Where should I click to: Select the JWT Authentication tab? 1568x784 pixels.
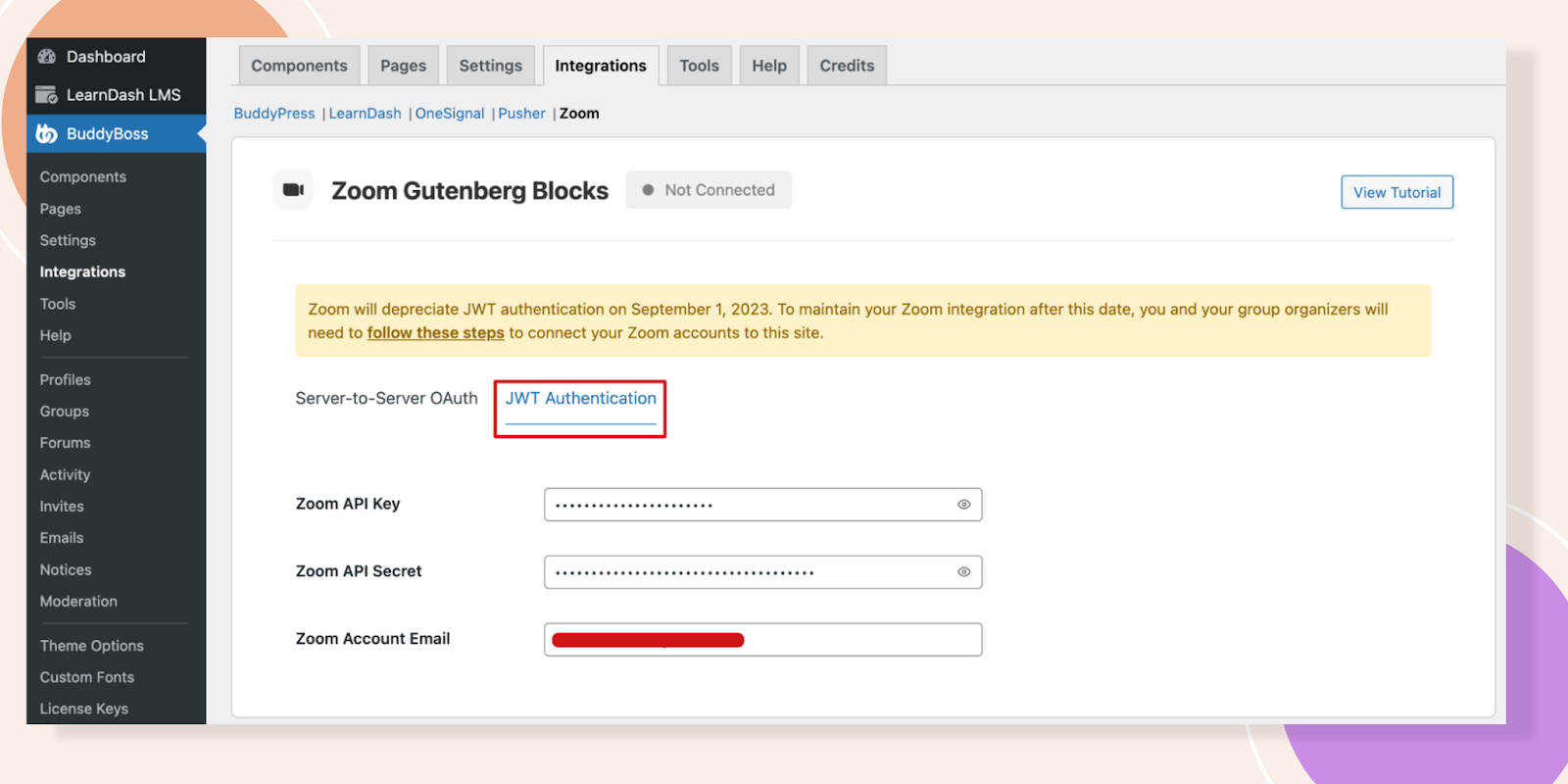point(580,399)
